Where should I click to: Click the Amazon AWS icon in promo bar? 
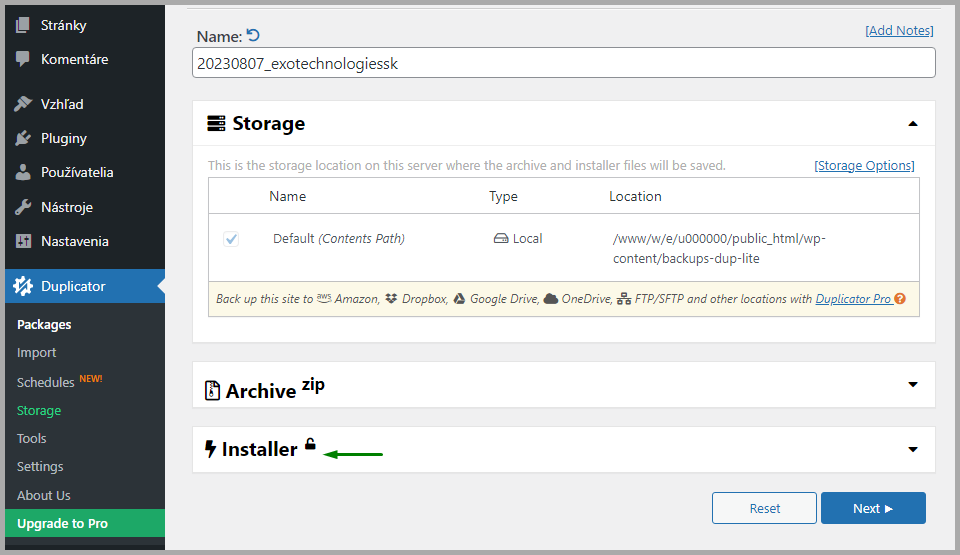[x=324, y=298]
